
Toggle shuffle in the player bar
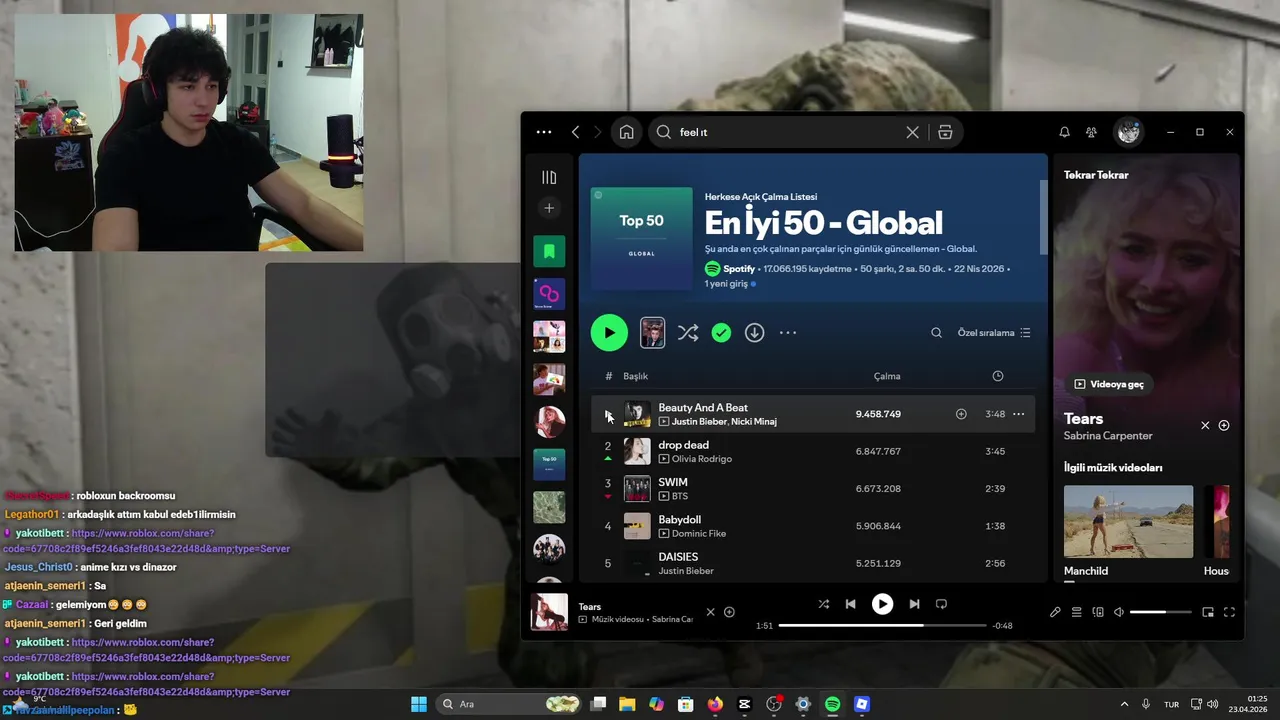(x=823, y=604)
